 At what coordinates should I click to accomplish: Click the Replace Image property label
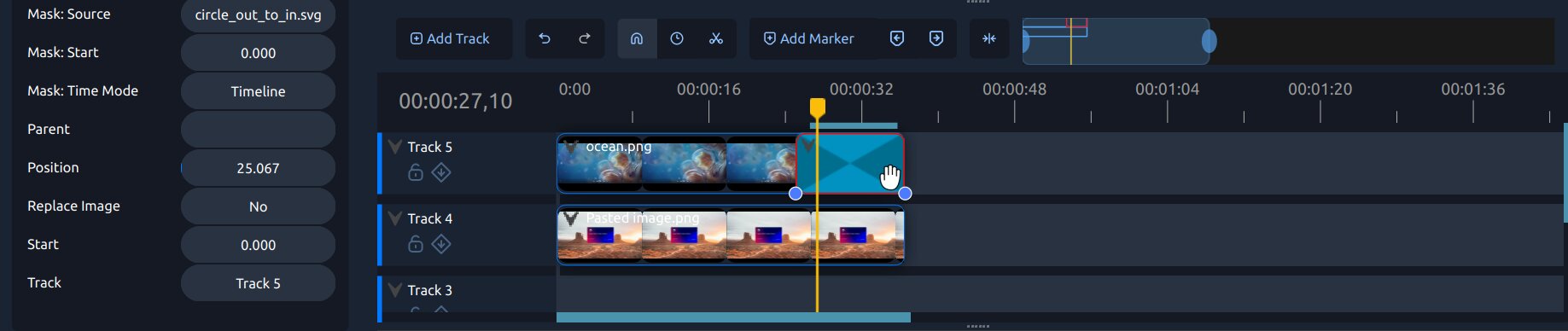tap(73, 206)
